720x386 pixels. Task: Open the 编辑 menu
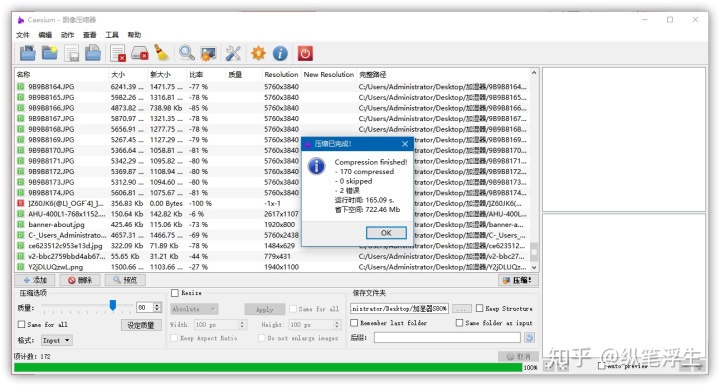pyautogui.click(x=45, y=35)
